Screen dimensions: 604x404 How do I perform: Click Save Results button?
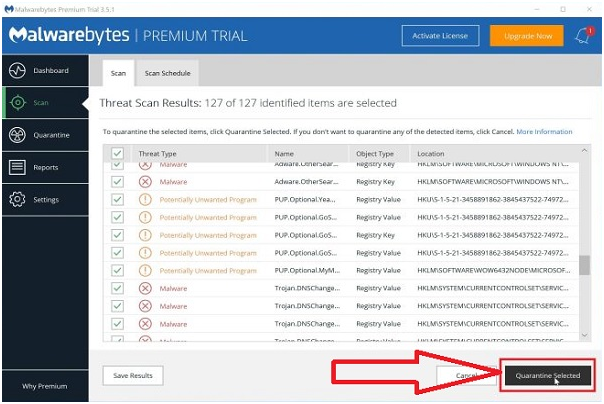(x=133, y=376)
